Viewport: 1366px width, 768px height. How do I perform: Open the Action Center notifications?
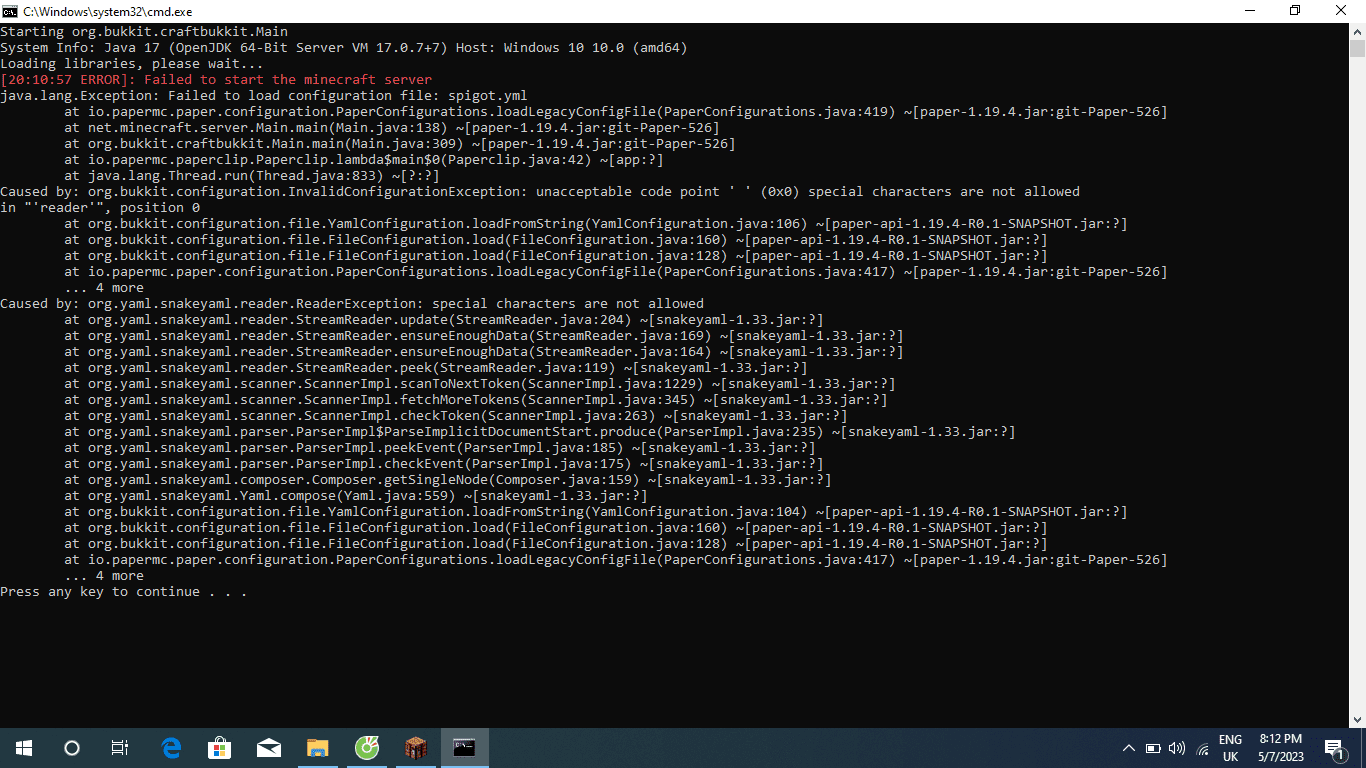click(1335, 748)
